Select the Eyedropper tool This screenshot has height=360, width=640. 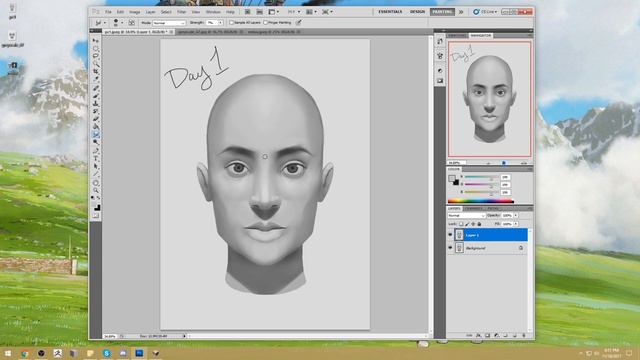(x=96, y=78)
